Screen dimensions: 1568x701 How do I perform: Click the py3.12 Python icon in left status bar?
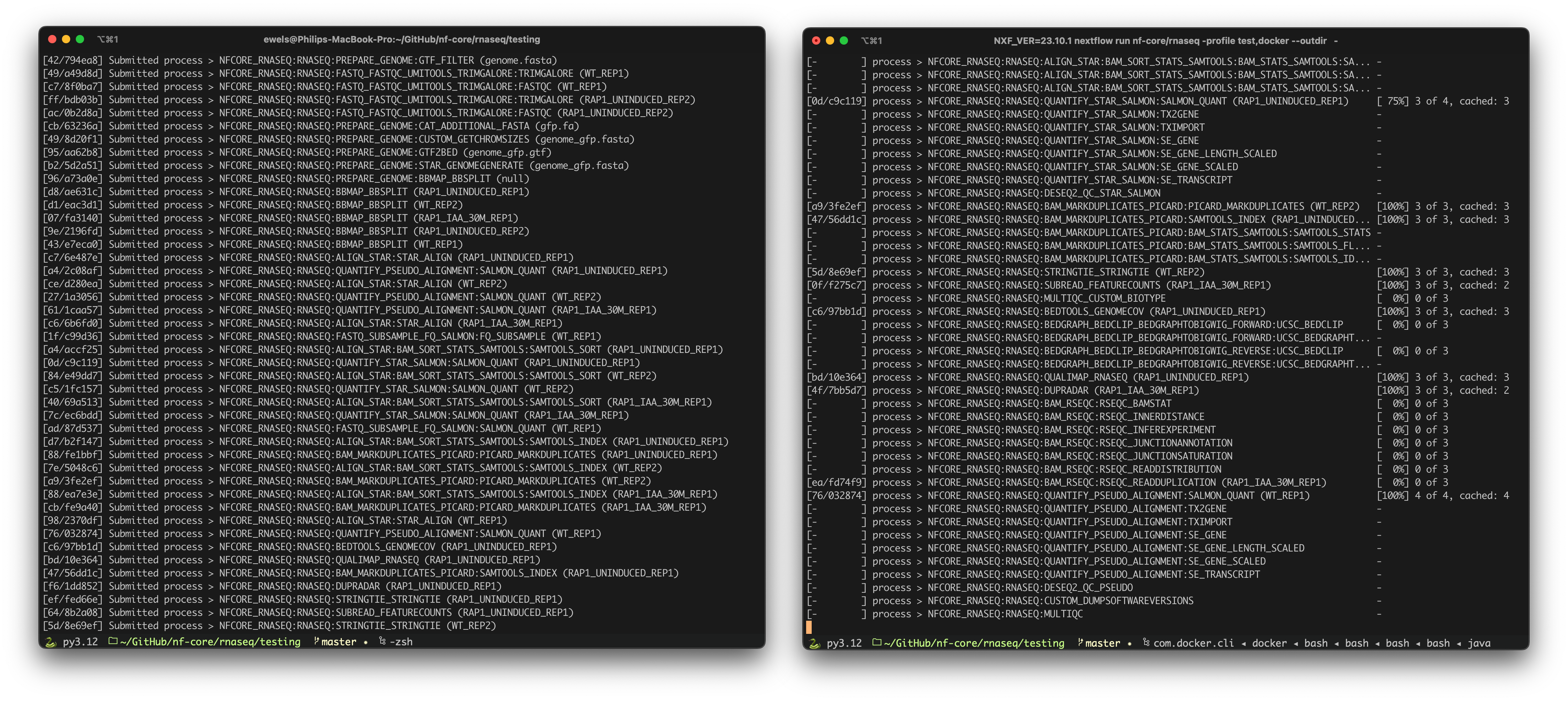[51, 642]
